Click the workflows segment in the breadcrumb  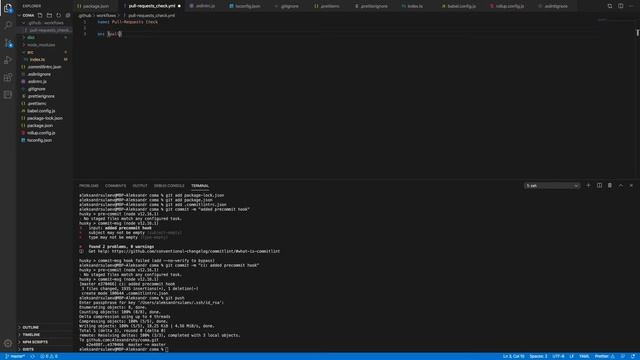(x=106, y=16)
